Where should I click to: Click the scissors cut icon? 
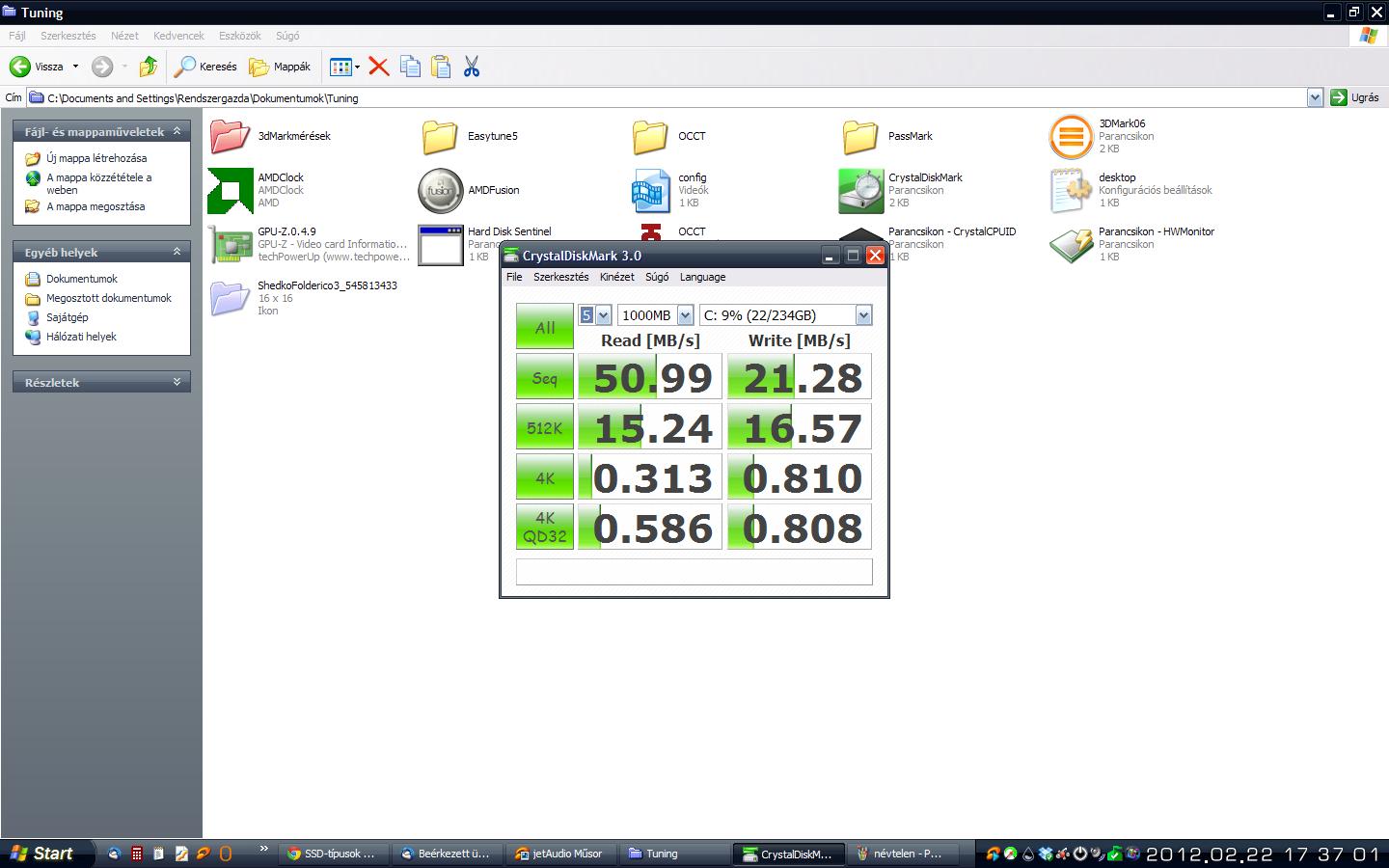472,67
